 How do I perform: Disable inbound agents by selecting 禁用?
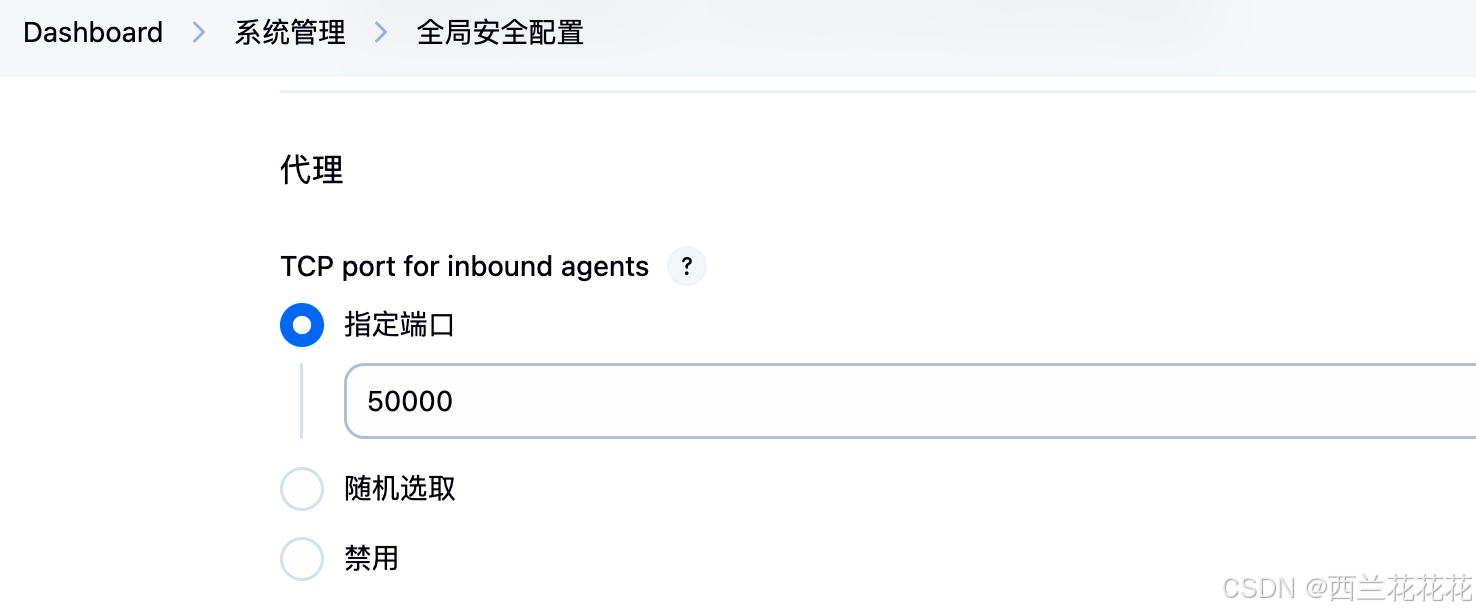(x=302, y=559)
